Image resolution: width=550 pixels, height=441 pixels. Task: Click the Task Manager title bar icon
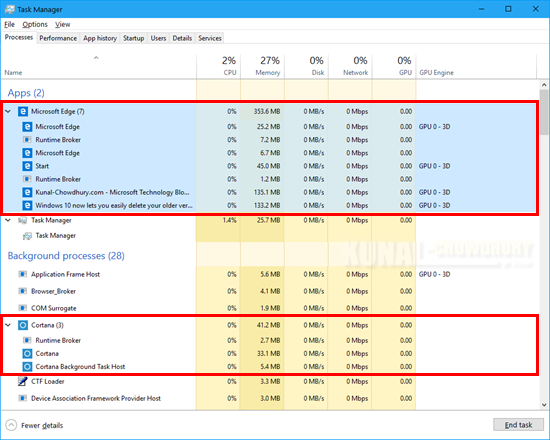tap(9, 9)
